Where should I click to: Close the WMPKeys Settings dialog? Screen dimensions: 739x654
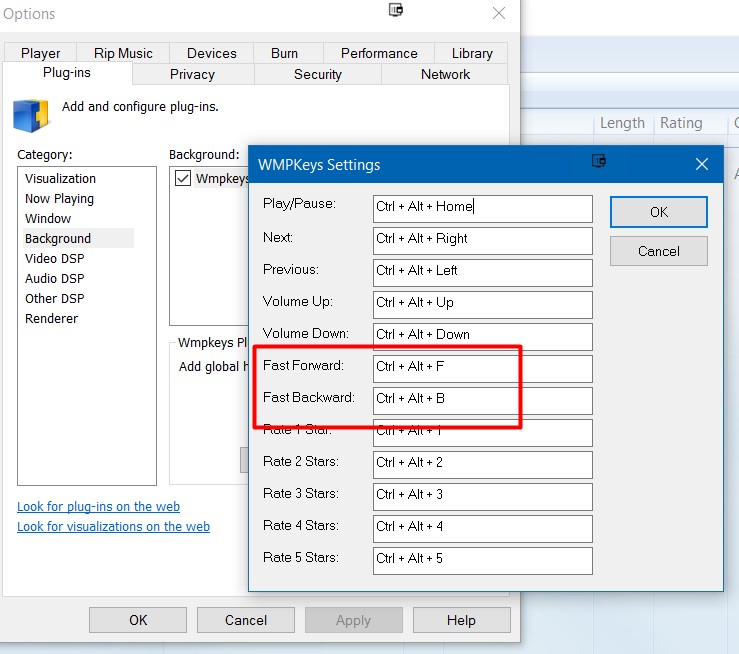[702, 164]
